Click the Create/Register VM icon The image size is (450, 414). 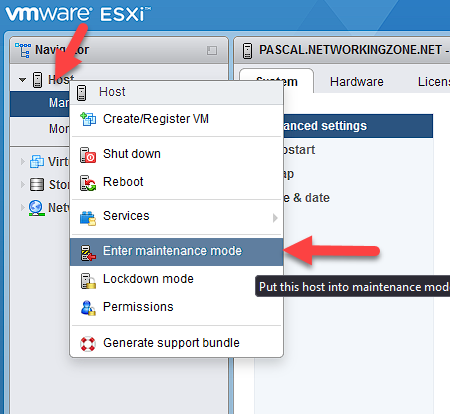tap(88, 119)
